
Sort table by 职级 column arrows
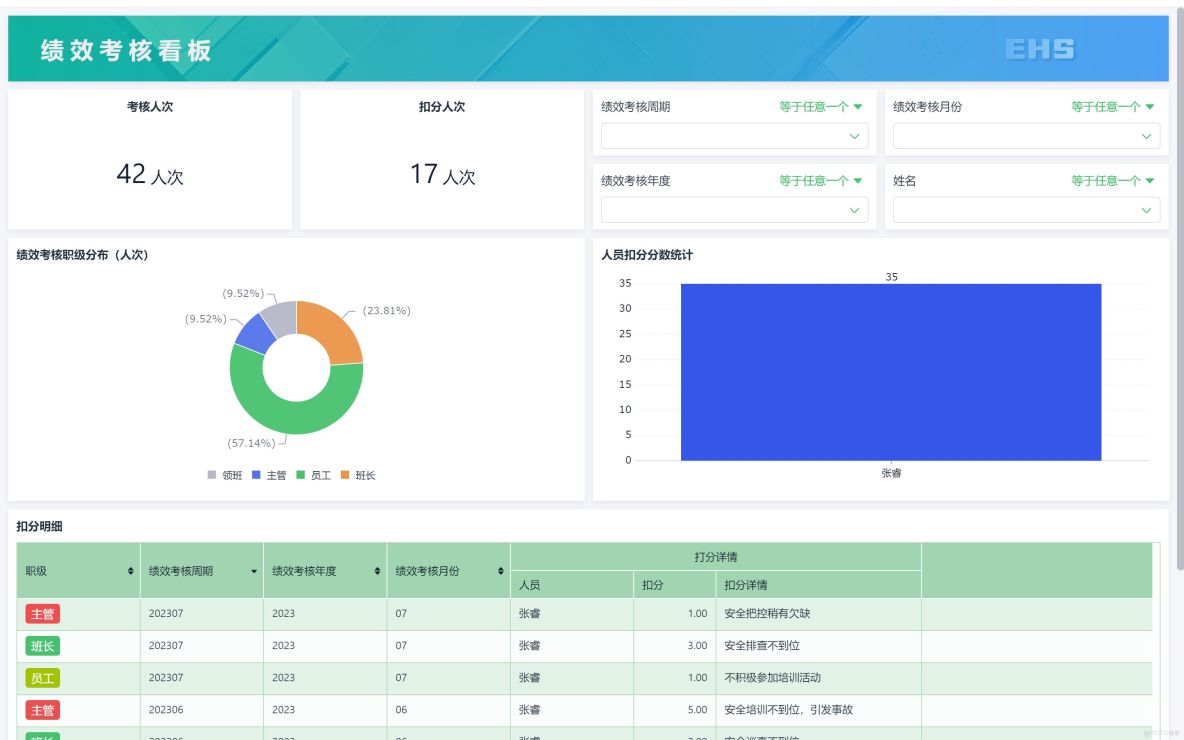(131, 571)
